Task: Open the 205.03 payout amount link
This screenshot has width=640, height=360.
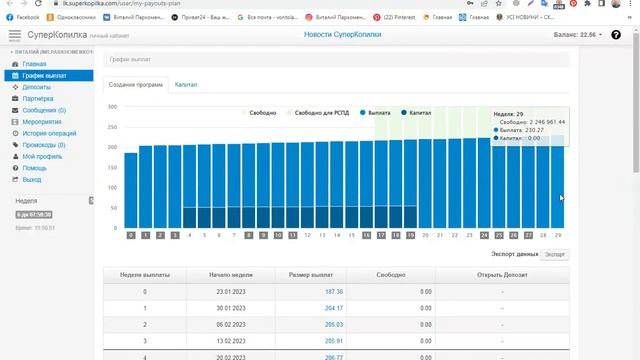Action: (333, 324)
